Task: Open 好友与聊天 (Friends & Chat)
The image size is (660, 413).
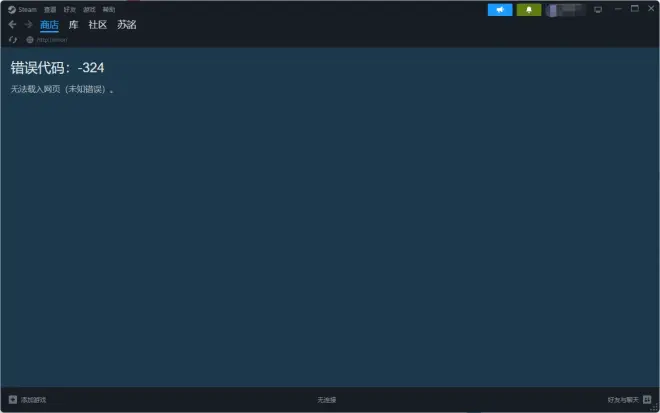Action: (x=629, y=399)
